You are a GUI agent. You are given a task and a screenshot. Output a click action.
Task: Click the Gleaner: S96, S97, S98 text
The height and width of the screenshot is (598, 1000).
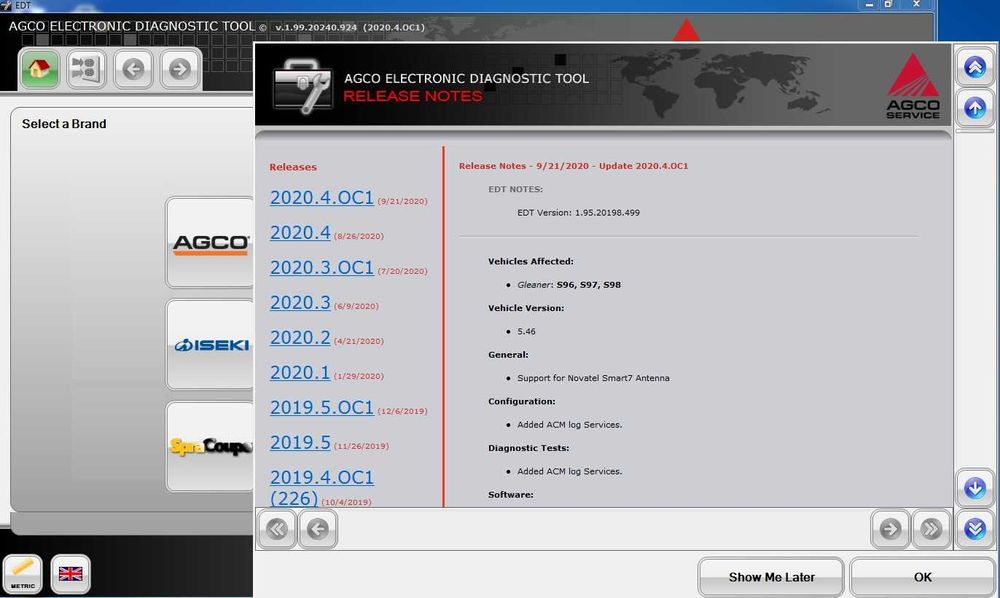569,285
